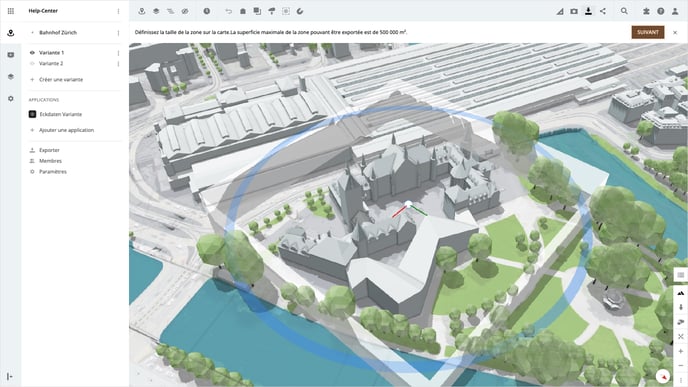This screenshot has width=688, height=387.
Task: Undo the last action
Action: pos(229,11)
